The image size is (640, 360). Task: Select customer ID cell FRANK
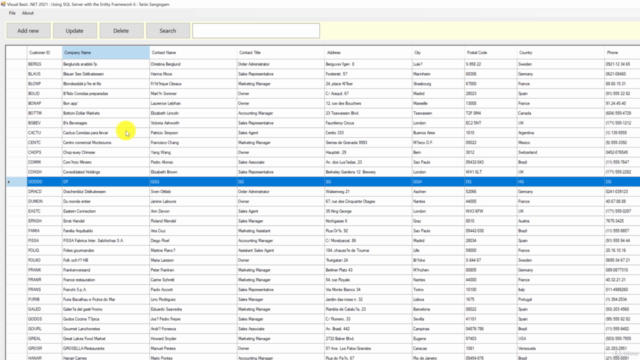pyautogui.click(x=44, y=270)
